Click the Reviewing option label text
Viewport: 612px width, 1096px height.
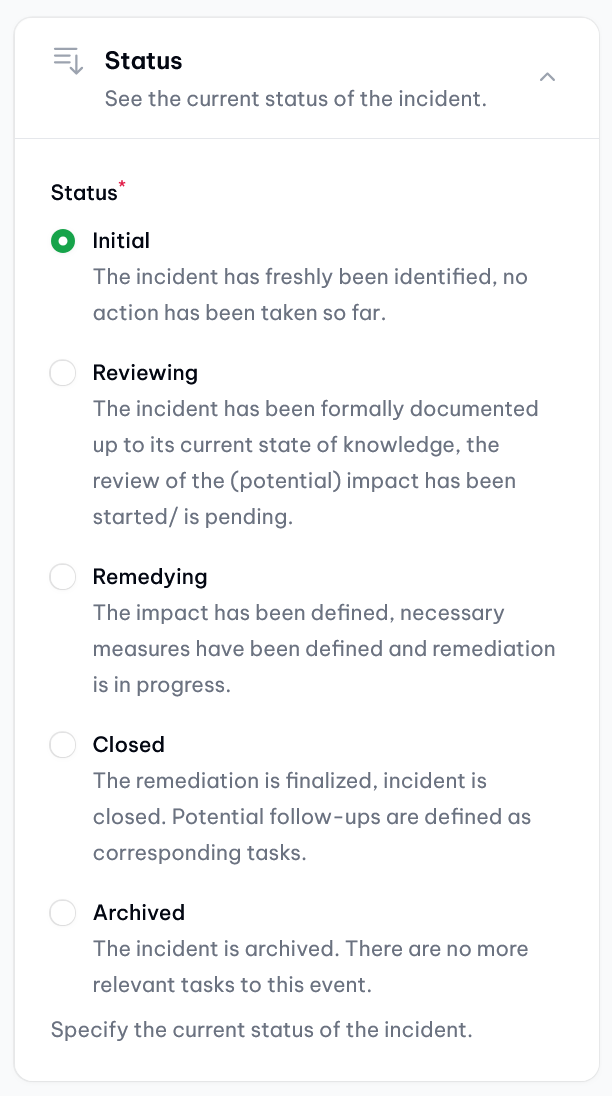145,373
